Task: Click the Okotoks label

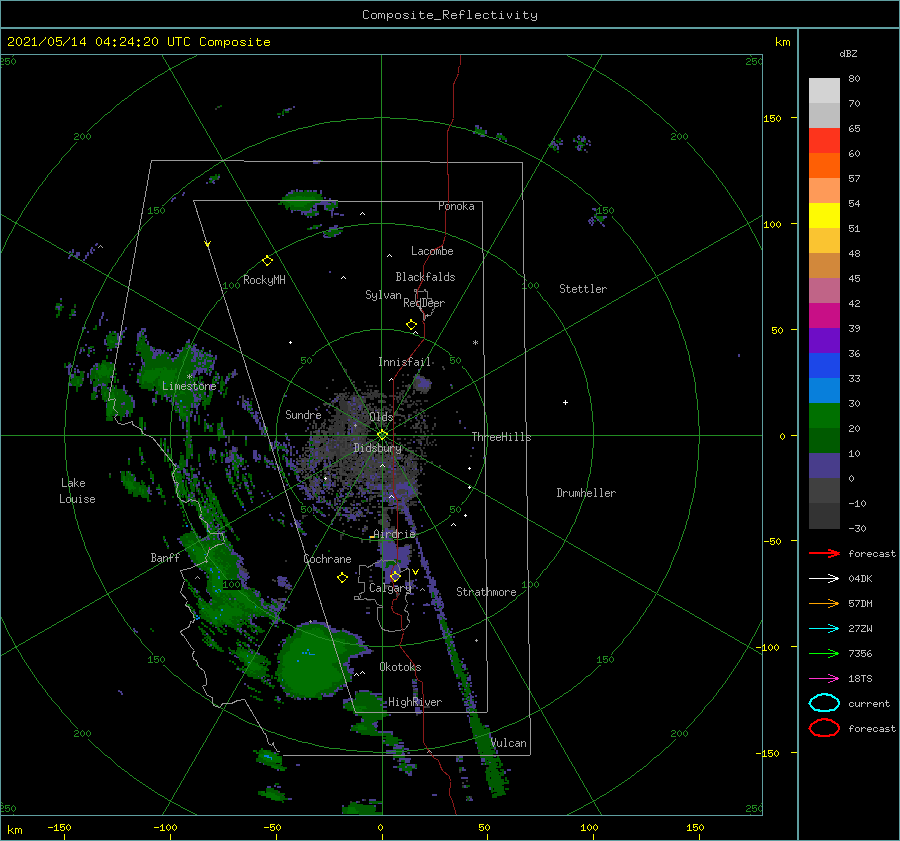Action: coord(401,667)
